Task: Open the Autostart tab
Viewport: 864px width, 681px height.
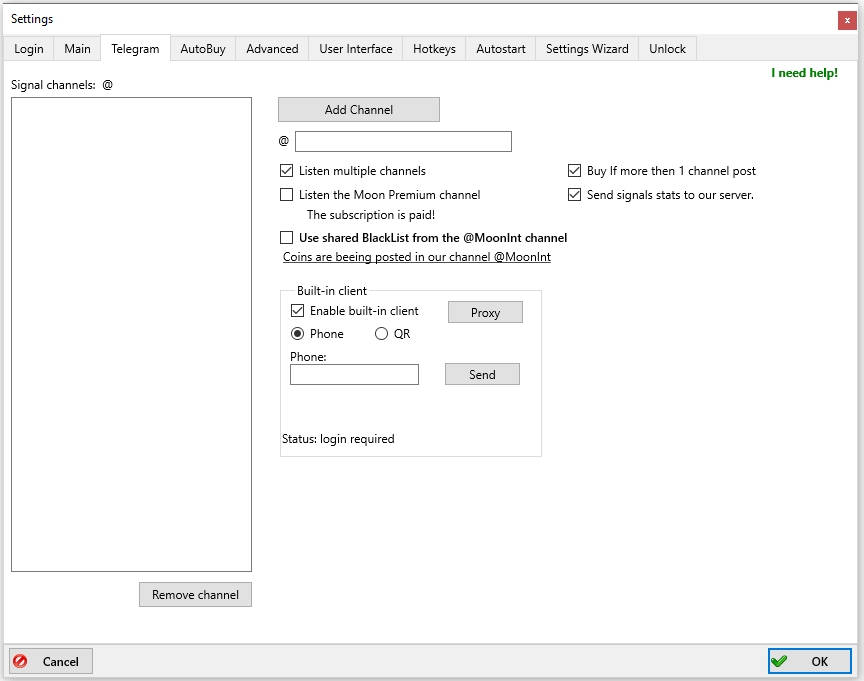Action: tap(500, 49)
